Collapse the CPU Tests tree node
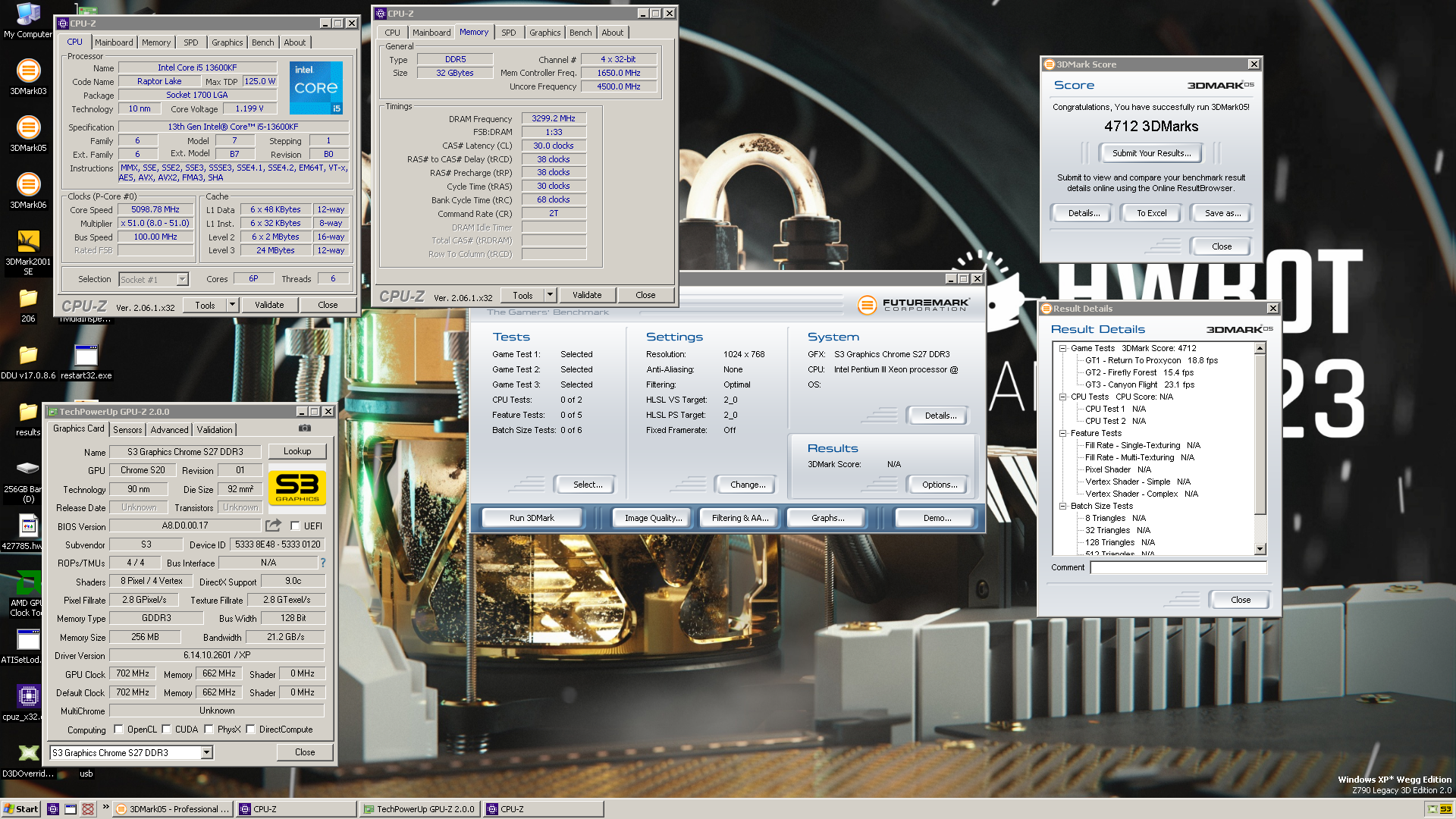The height and width of the screenshot is (819, 1456). 1062,397
